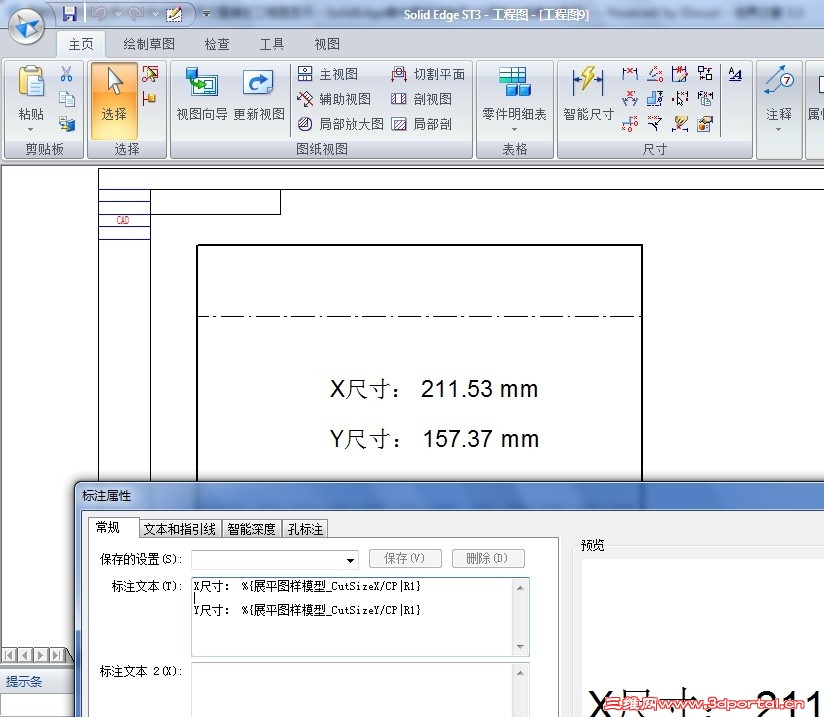
Task: Switch to the View (视图) ribbon tab
Action: tap(327, 44)
